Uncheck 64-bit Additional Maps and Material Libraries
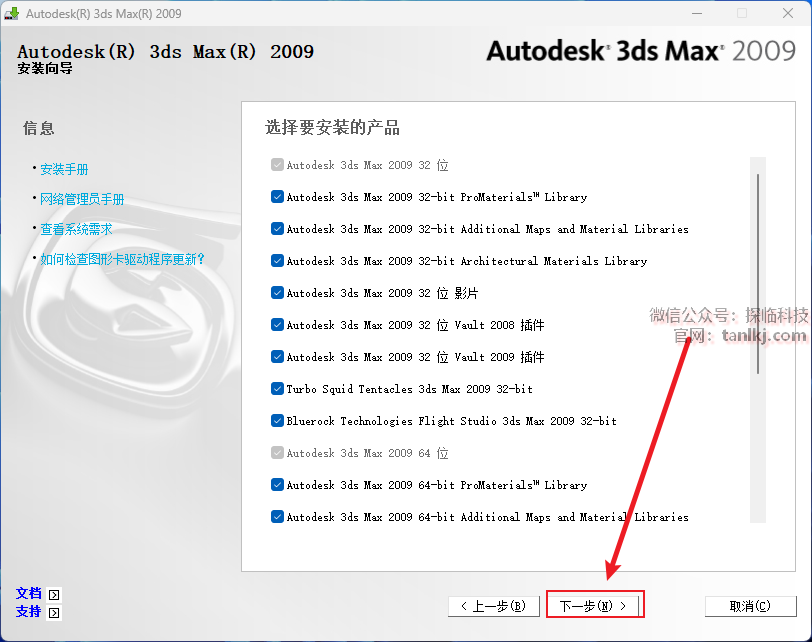This screenshot has width=812, height=642. pos(277,517)
